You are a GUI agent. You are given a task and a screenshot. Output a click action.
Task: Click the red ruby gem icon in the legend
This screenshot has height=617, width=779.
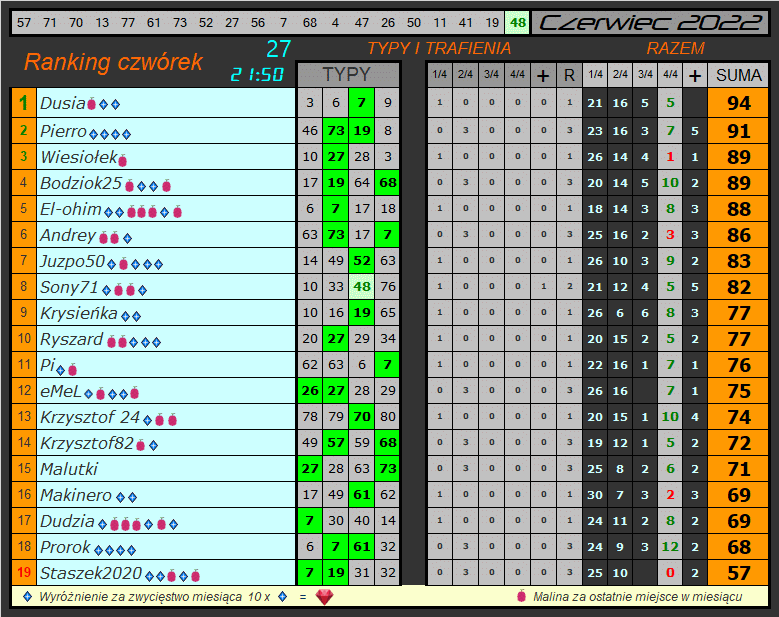coord(324,597)
